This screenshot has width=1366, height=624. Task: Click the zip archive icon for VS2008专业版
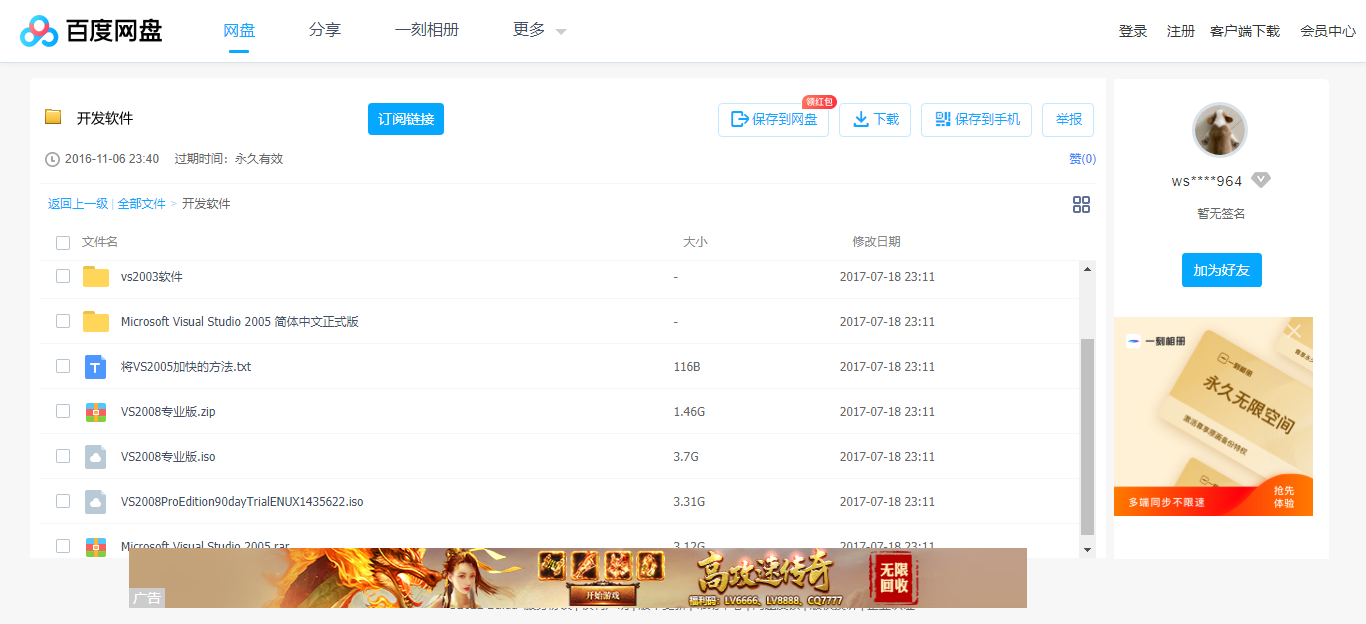point(95,411)
